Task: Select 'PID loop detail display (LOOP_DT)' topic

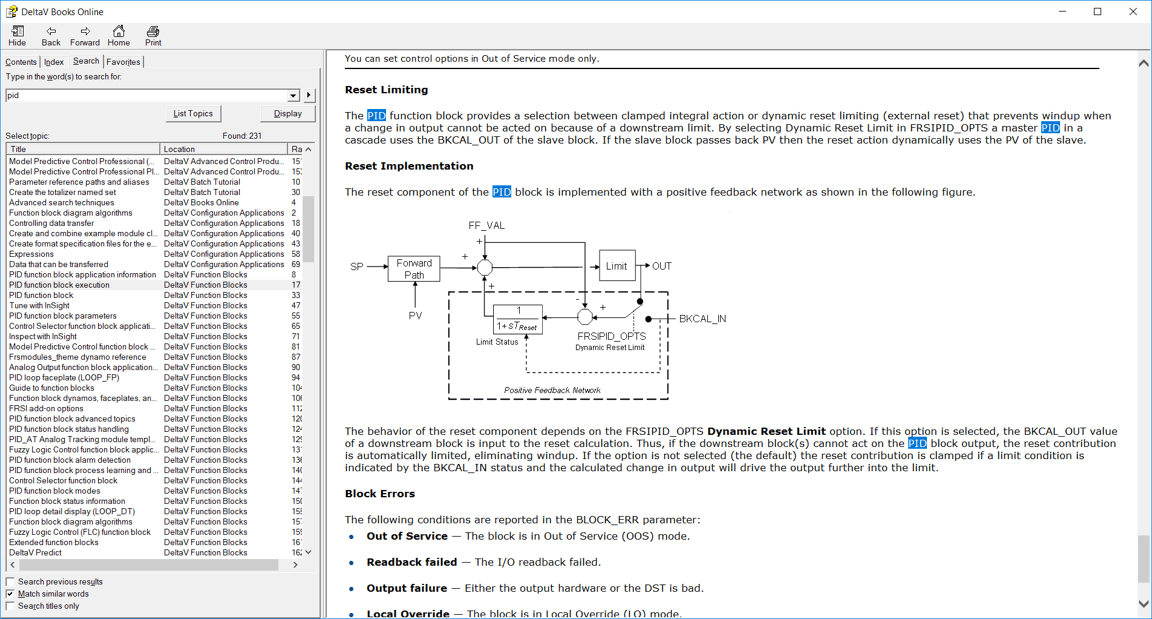Action: coord(72,511)
